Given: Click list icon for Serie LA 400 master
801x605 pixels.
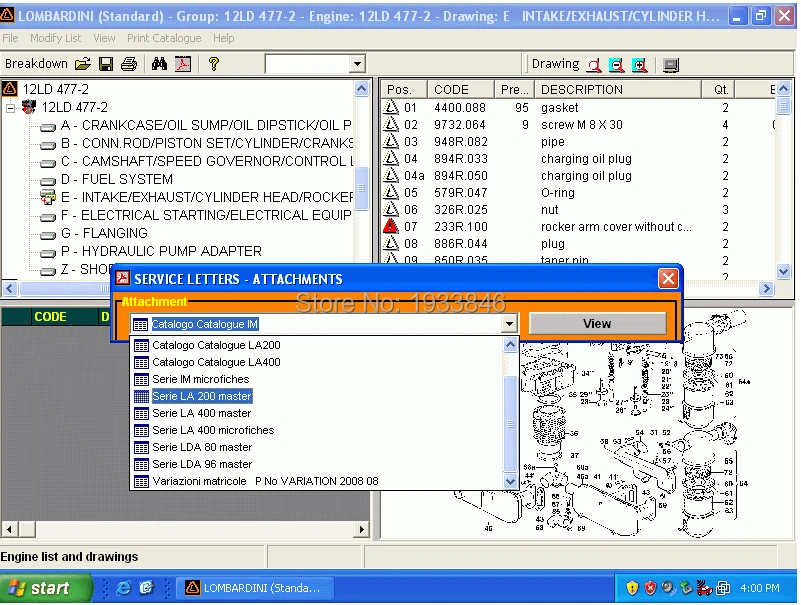Looking at the screenshot, I should [141, 413].
